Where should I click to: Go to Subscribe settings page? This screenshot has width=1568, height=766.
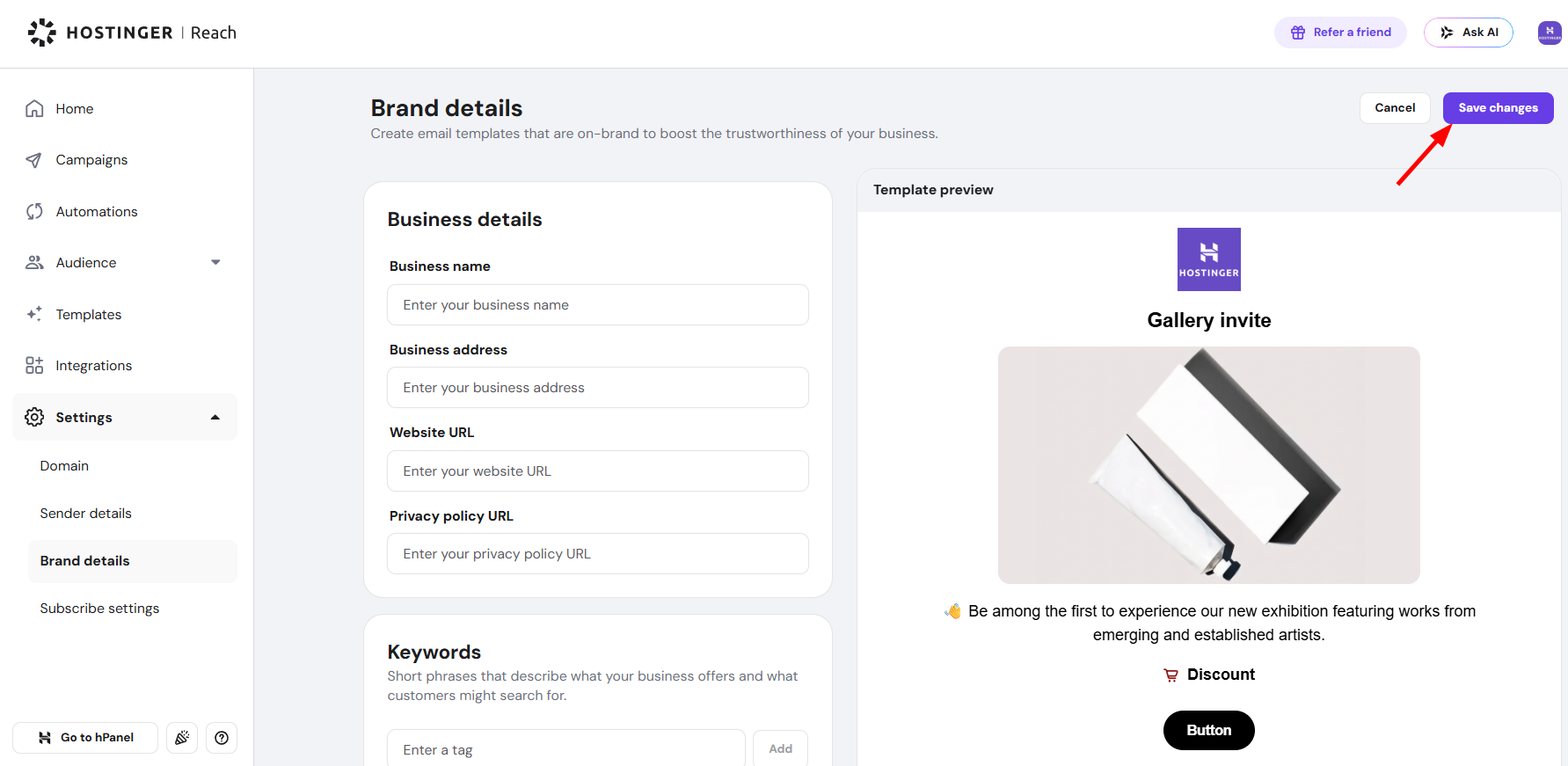(x=99, y=609)
